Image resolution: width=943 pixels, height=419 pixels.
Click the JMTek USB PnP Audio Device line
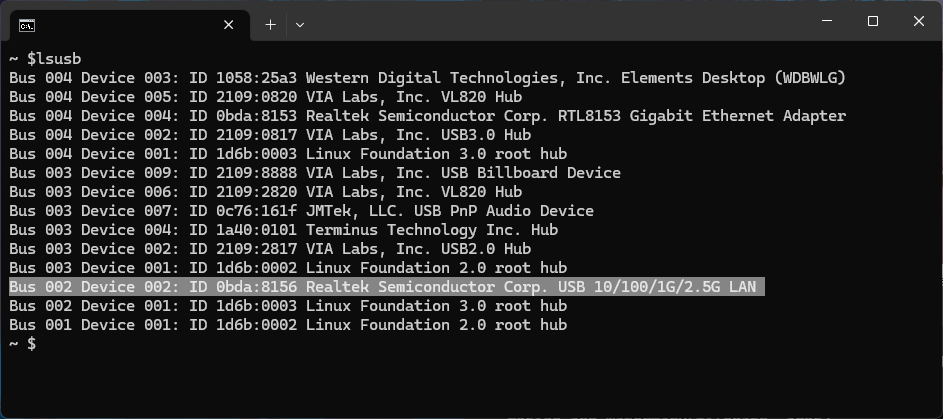point(301,211)
